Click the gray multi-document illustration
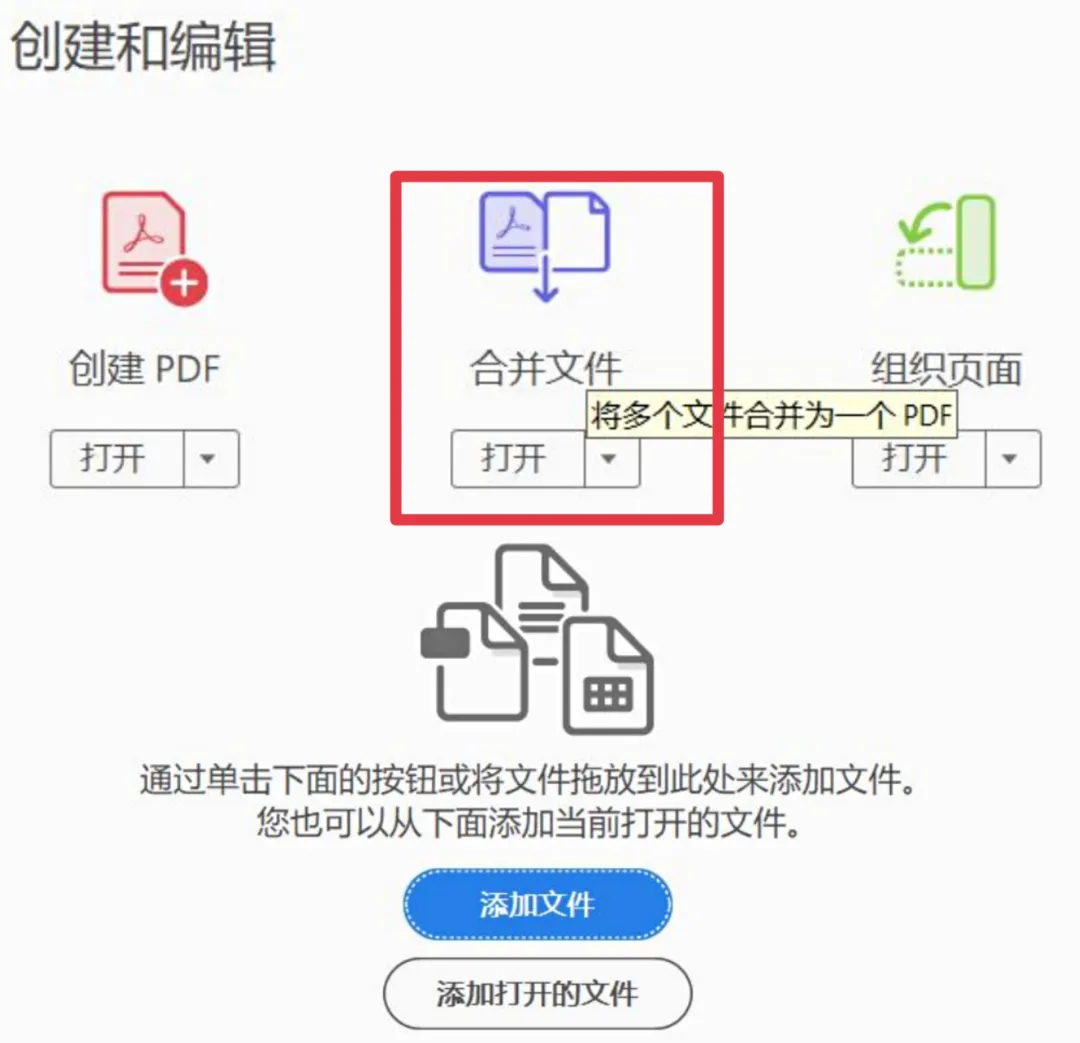The image size is (1080, 1043). pyautogui.click(x=537, y=640)
